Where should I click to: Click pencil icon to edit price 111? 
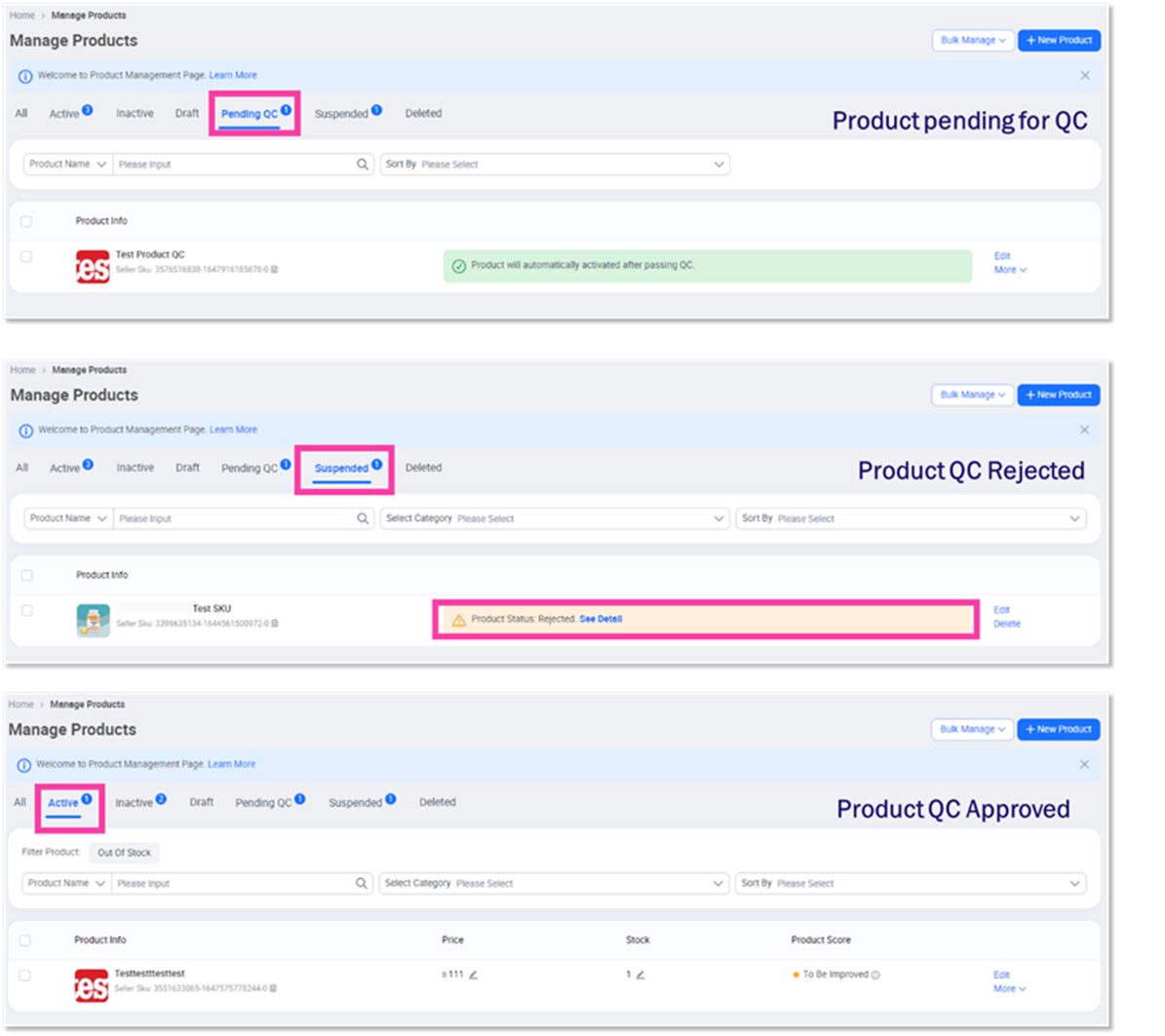[473, 975]
